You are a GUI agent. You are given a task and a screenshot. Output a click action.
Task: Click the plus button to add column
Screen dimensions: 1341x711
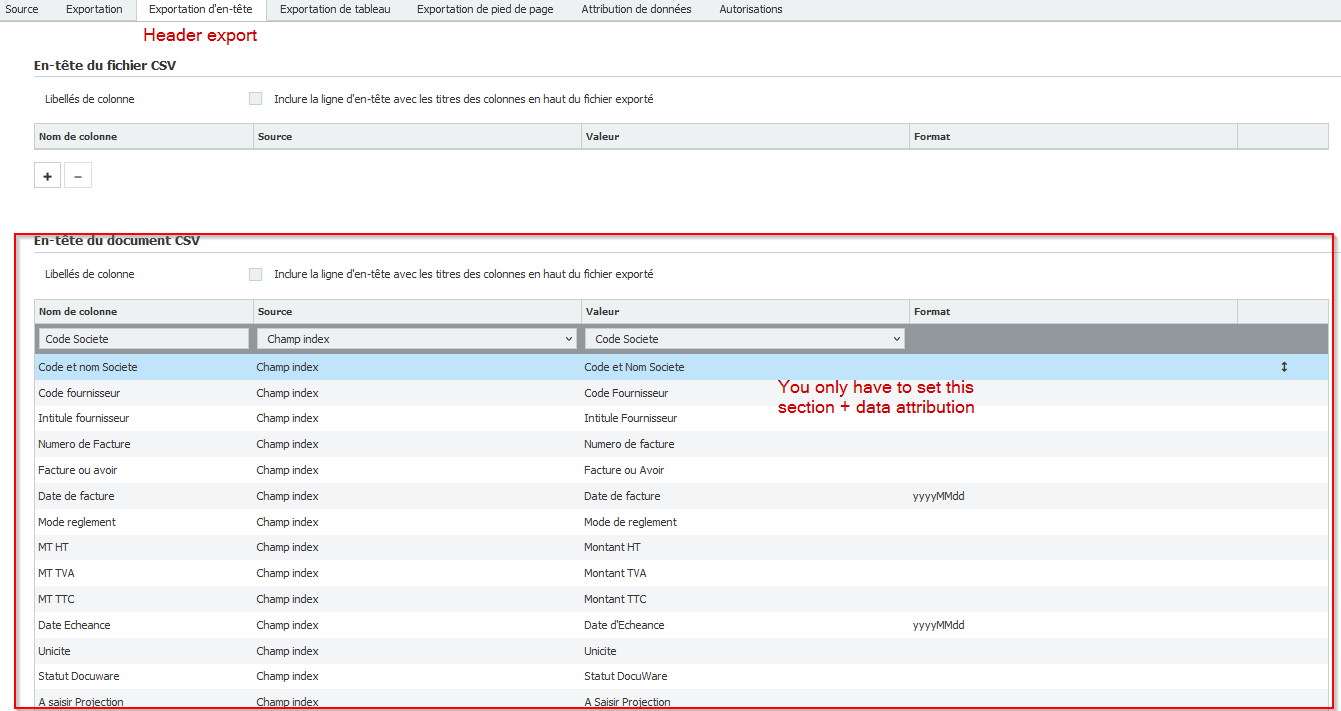pyautogui.click(x=47, y=176)
